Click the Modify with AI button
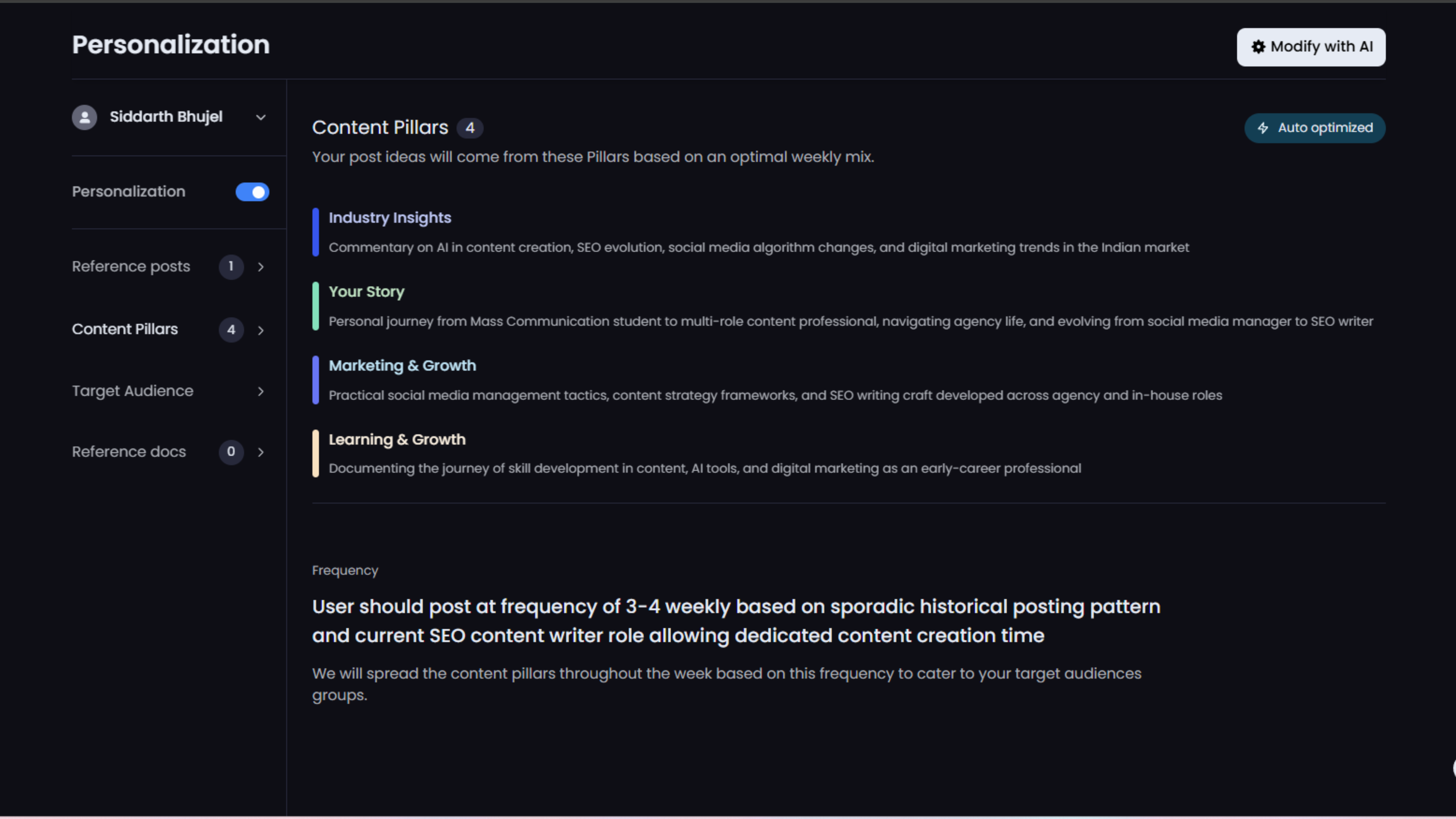 pyautogui.click(x=1311, y=47)
